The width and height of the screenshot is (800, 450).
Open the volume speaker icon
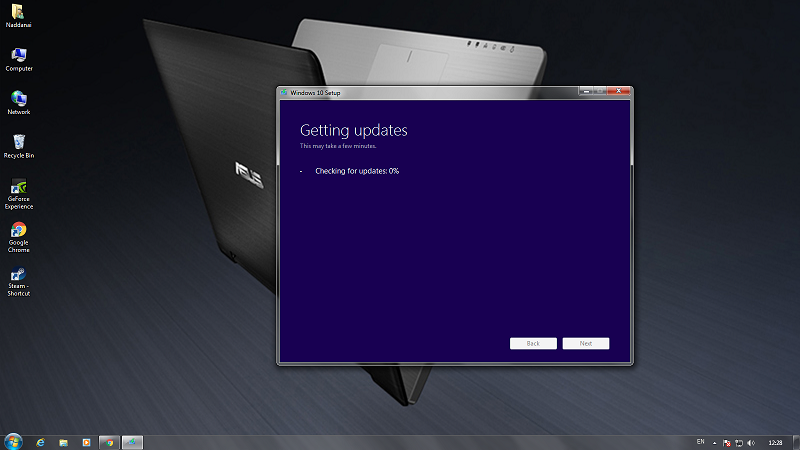pos(751,443)
